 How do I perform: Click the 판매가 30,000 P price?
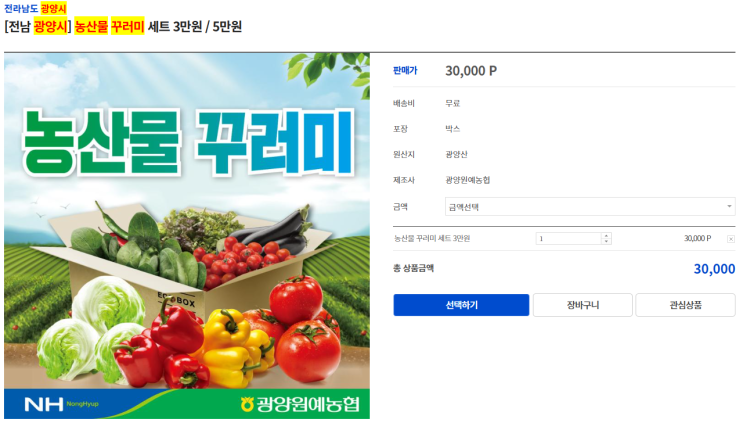471,71
